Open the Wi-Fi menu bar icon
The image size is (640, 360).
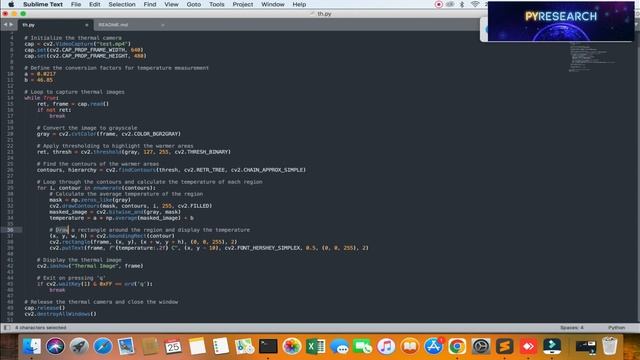(475, 4)
